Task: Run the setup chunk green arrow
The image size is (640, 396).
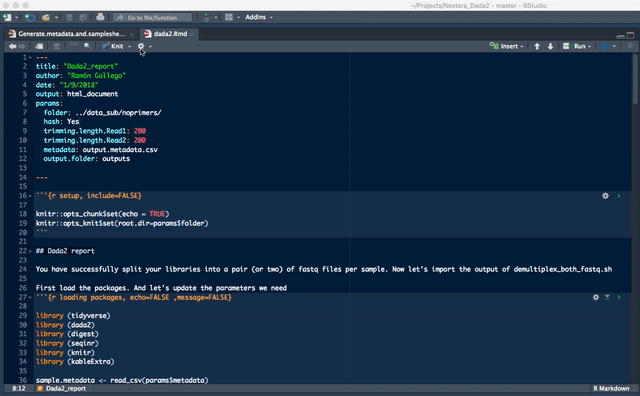Action: 619,196
